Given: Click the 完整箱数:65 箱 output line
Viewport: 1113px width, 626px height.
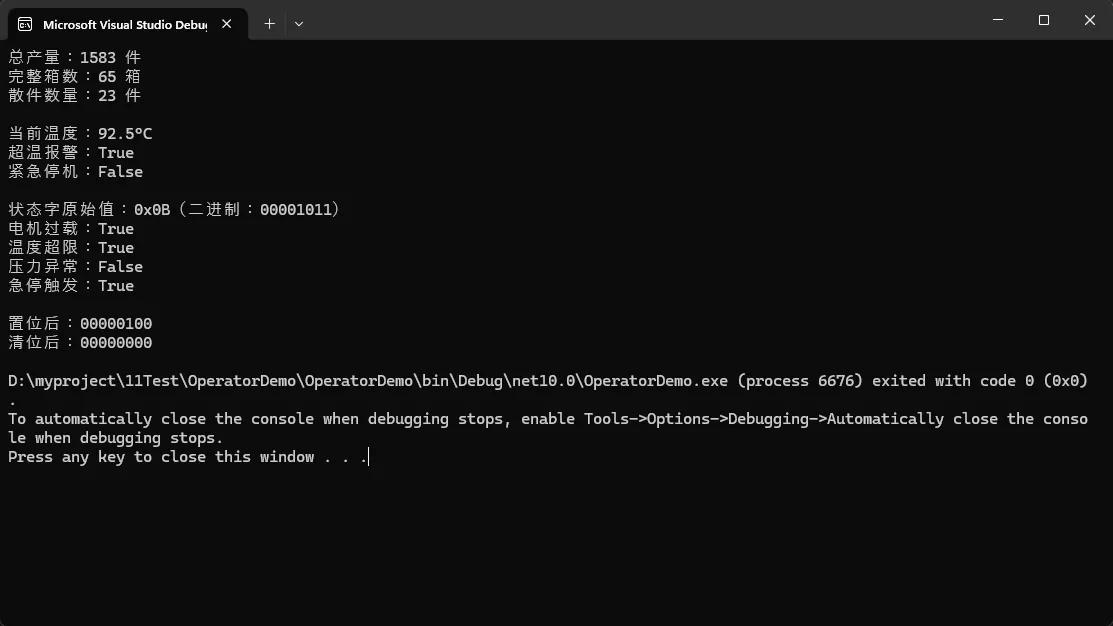Looking at the screenshot, I should click(x=75, y=77).
